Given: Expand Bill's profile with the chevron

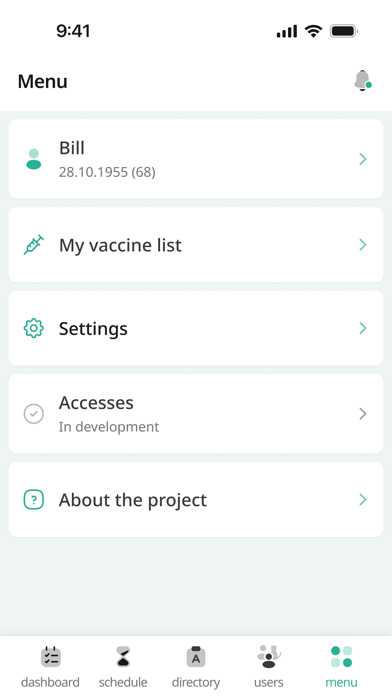Looking at the screenshot, I should 363,159.
